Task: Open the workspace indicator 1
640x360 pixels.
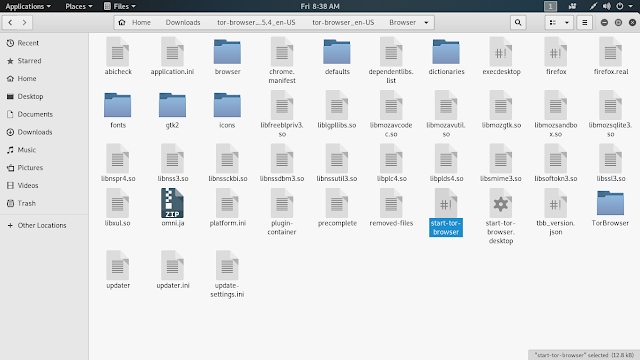Action: point(550,6)
